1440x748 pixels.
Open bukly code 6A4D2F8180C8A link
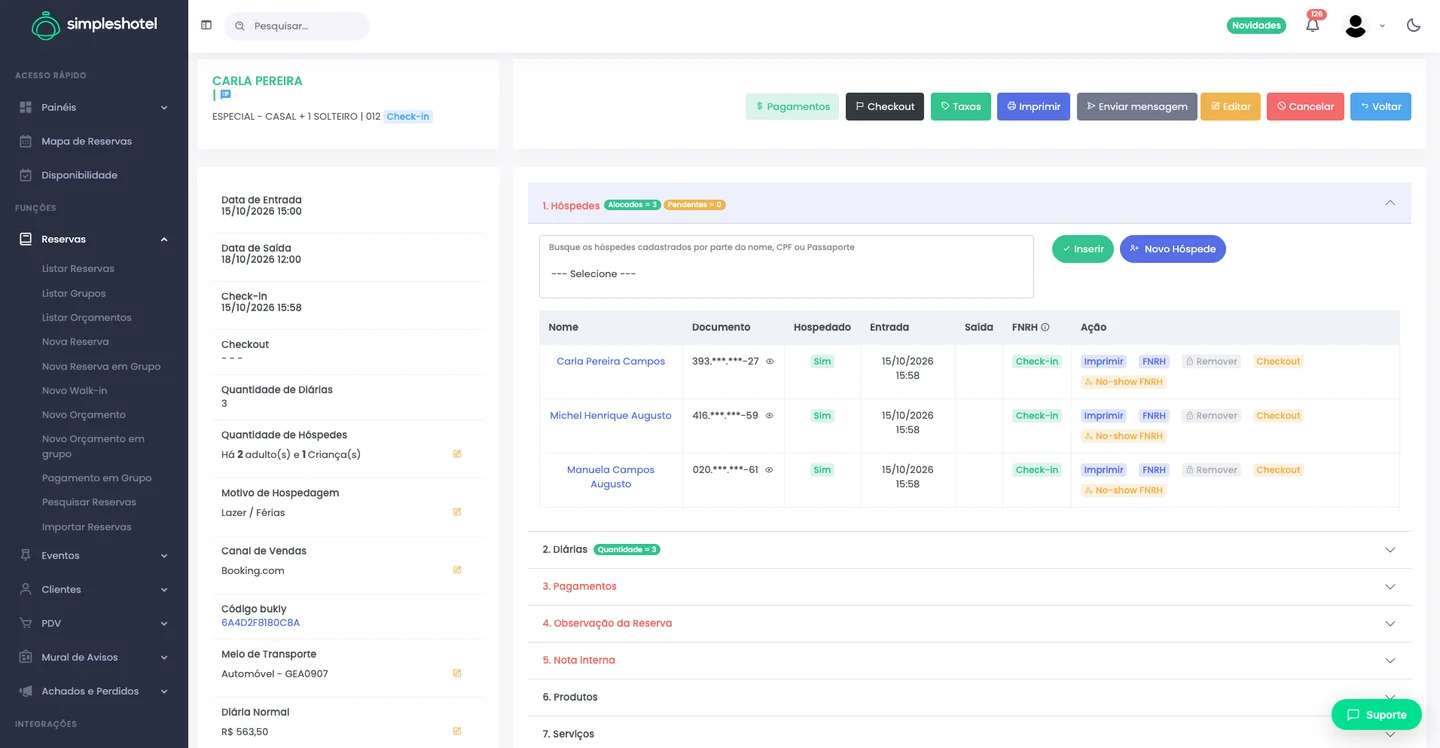tap(261, 623)
